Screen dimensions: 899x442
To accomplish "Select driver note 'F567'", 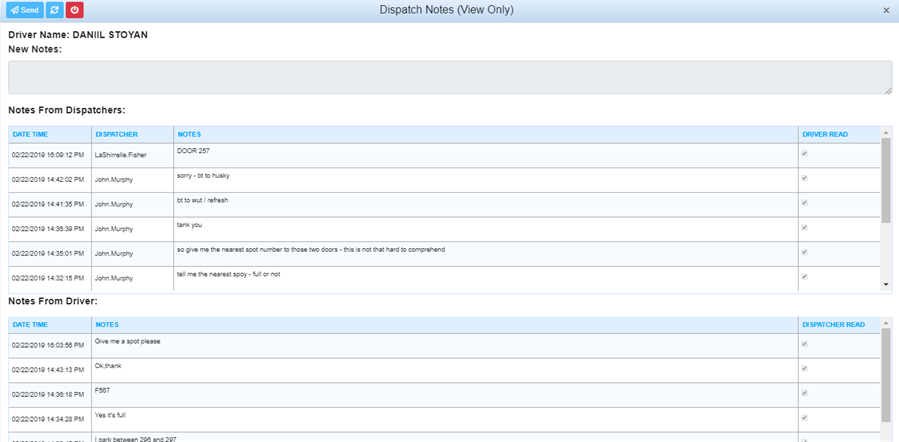I will [103, 390].
